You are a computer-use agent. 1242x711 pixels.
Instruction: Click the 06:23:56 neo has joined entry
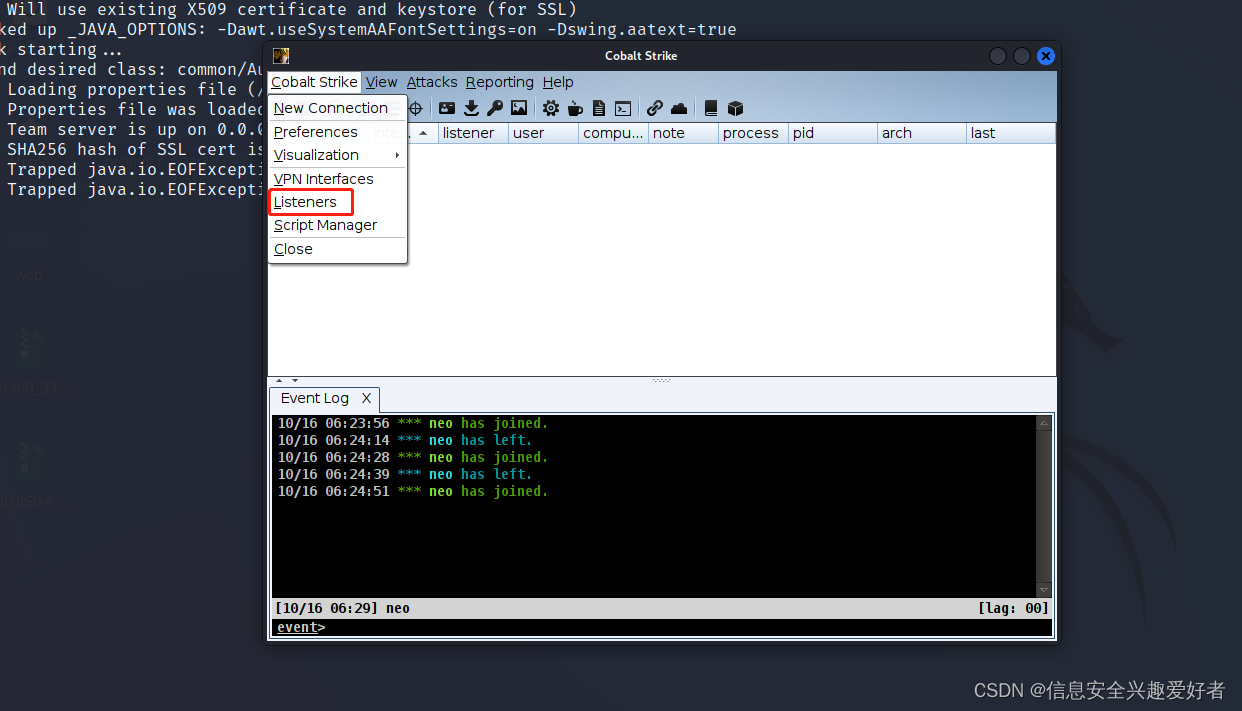click(x=413, y=423)
